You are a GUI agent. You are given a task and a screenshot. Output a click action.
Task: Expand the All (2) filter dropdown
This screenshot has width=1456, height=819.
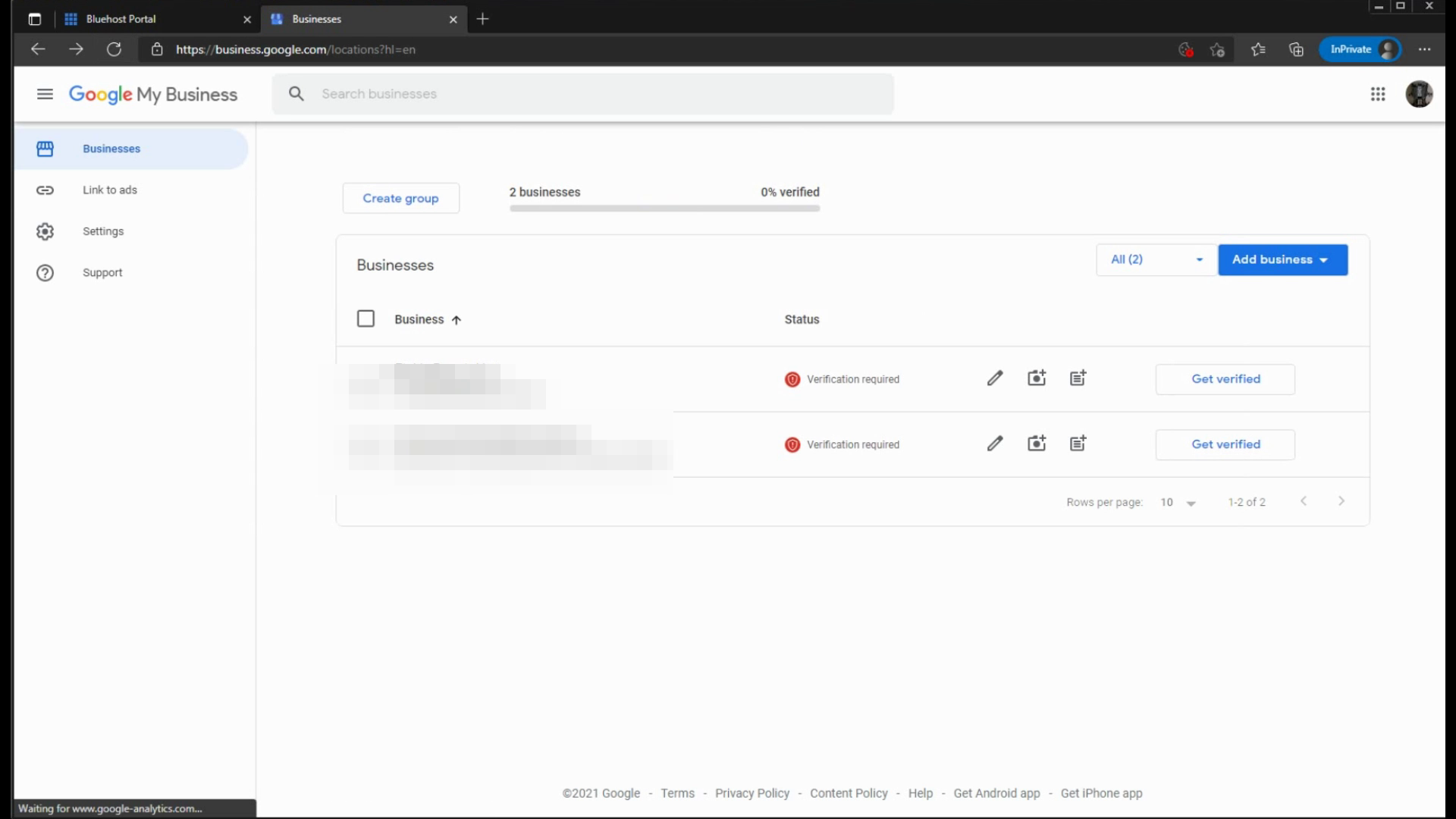pyautogui.click(x=1156, y=259)
